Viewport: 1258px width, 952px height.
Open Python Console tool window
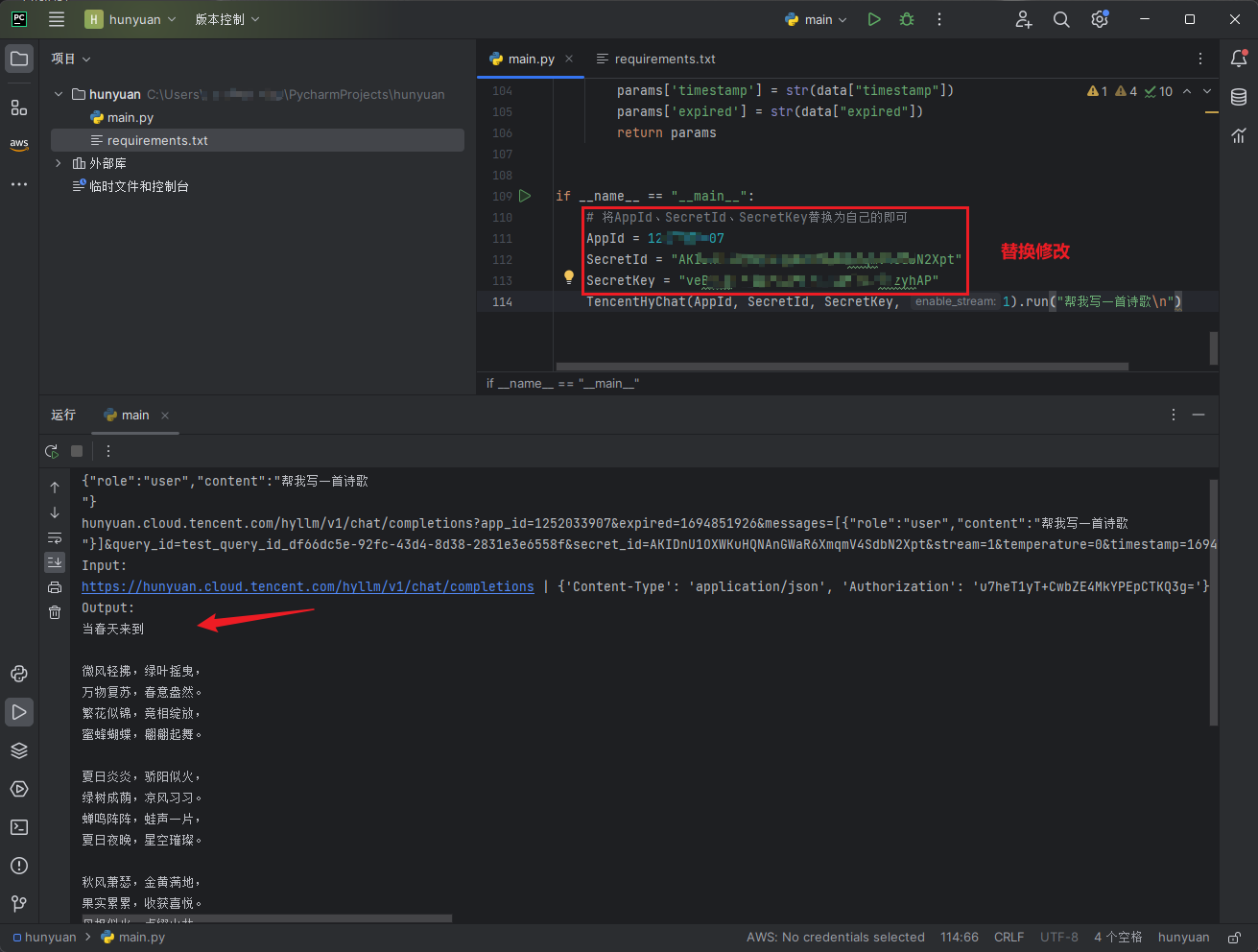[x=19, y=674]
